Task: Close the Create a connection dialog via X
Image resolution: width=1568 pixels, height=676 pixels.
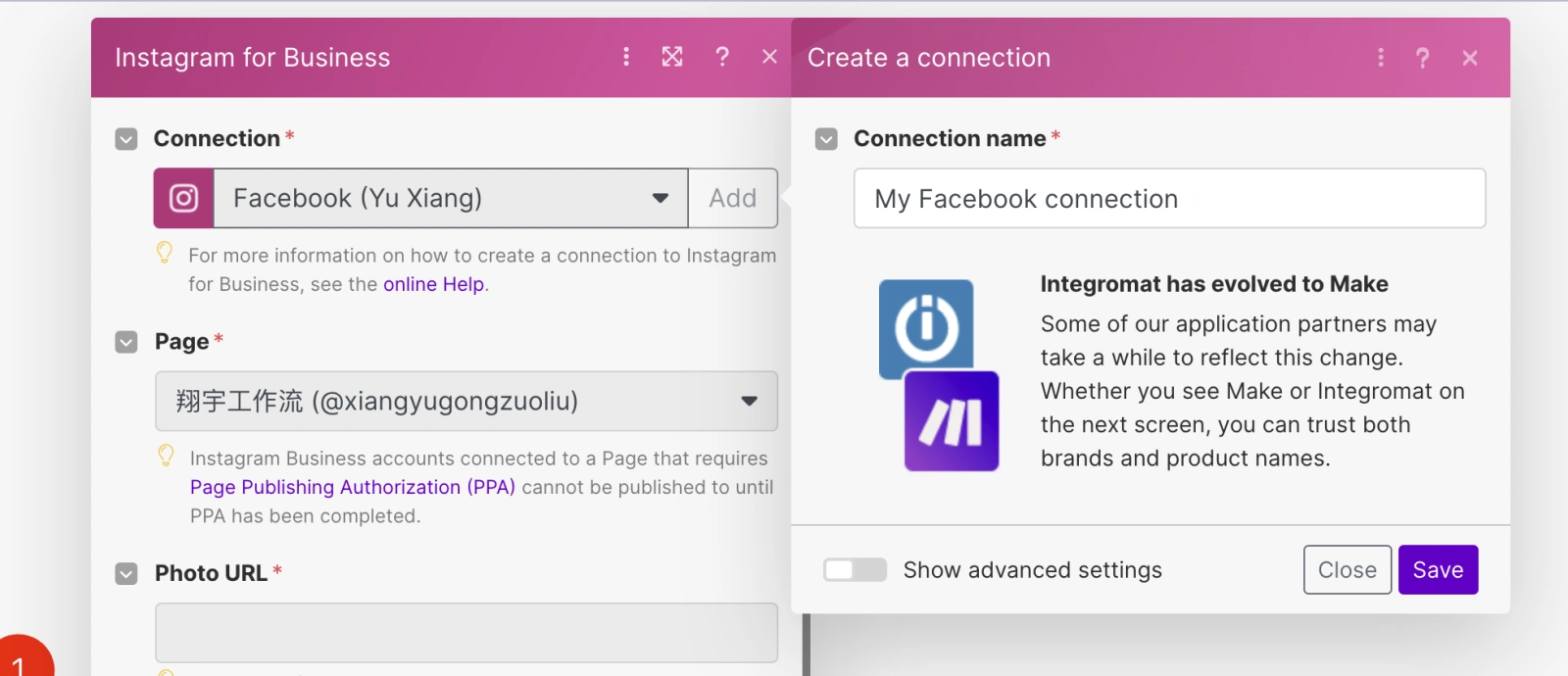Action: click(x=1469, y=58)
